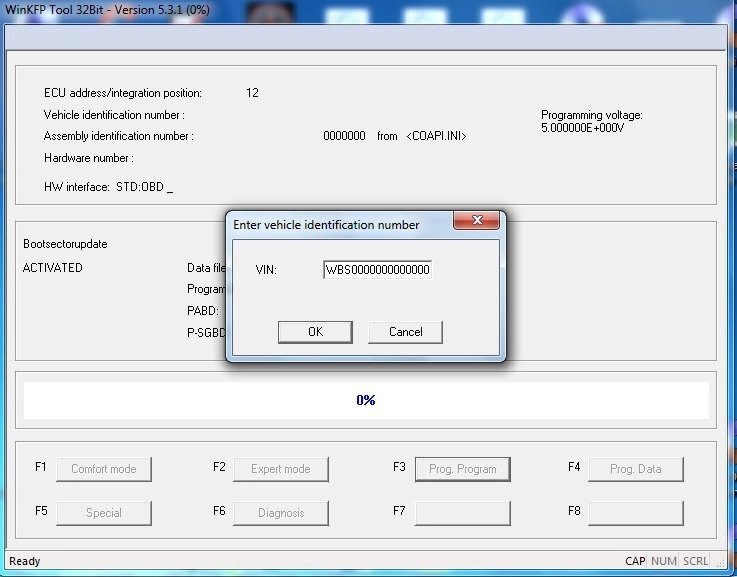Cancel the VIN entry dialog
This screenshot has width=737, height=577.
(x=405, y=332)
